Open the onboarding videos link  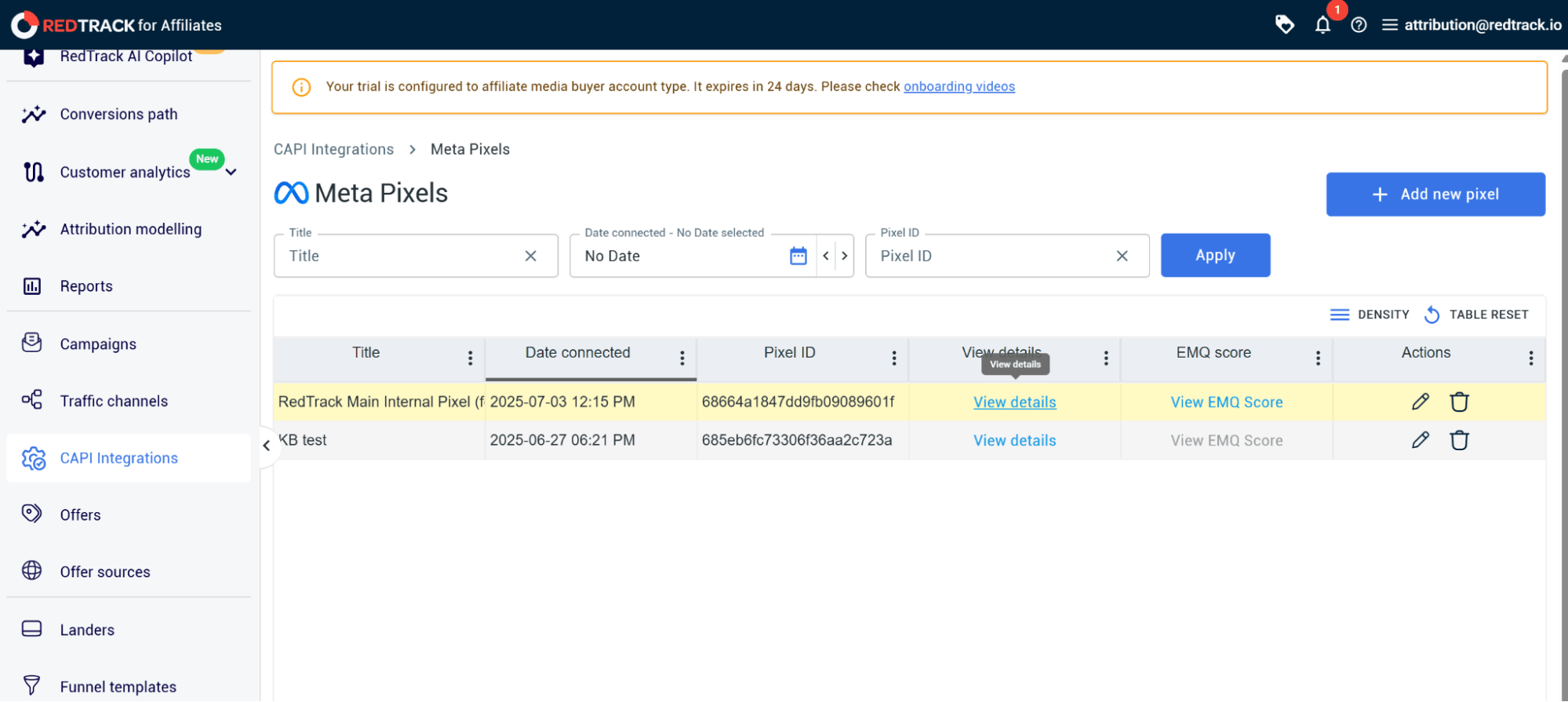[959, 86]
